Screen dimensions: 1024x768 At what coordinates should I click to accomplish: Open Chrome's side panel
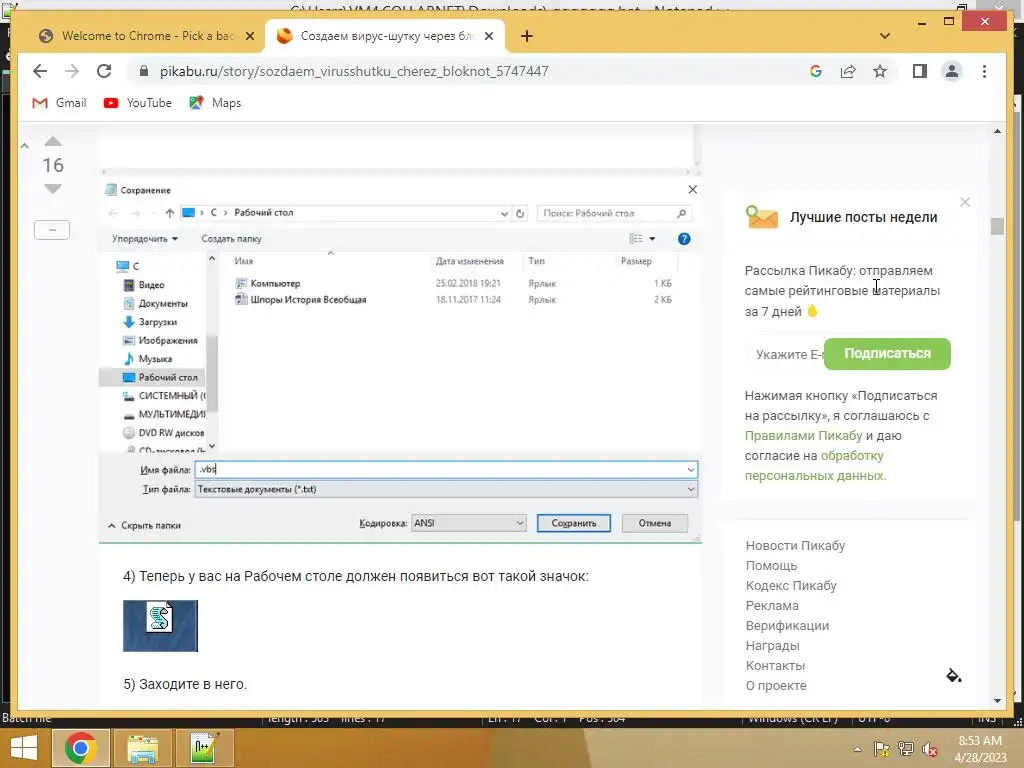(920, 71)
